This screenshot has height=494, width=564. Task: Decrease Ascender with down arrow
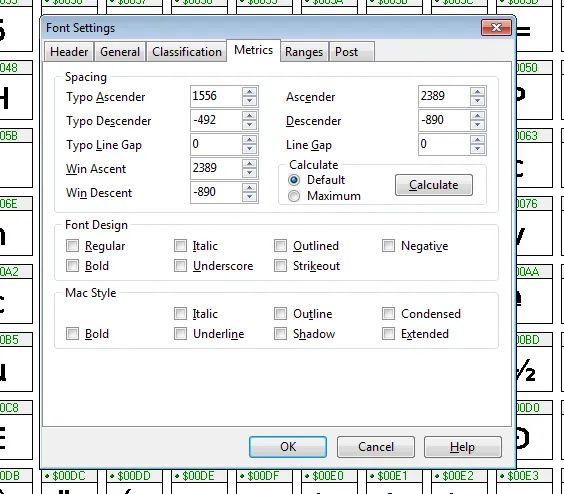pos(477,101)
